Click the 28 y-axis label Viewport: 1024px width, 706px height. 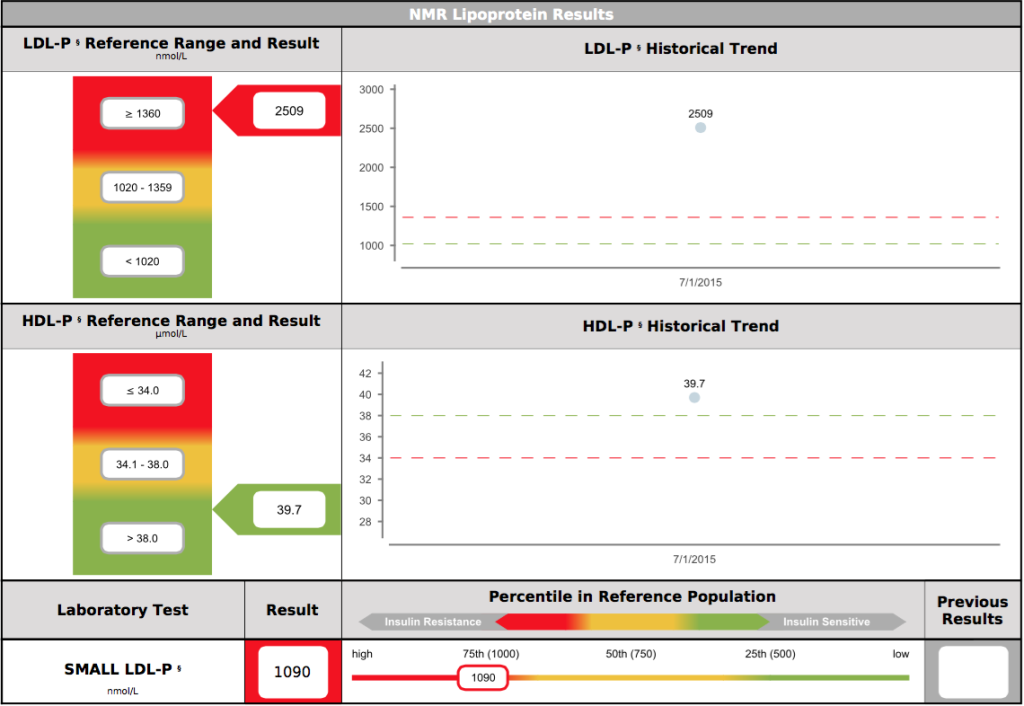pyautogui.click(x=365, y=522)
